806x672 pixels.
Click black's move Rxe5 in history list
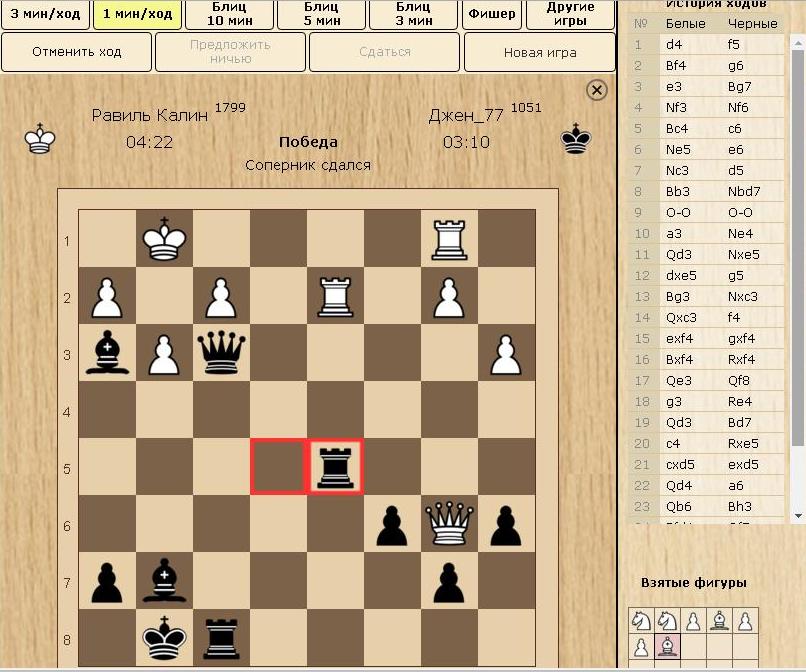(x=745, y=443)
